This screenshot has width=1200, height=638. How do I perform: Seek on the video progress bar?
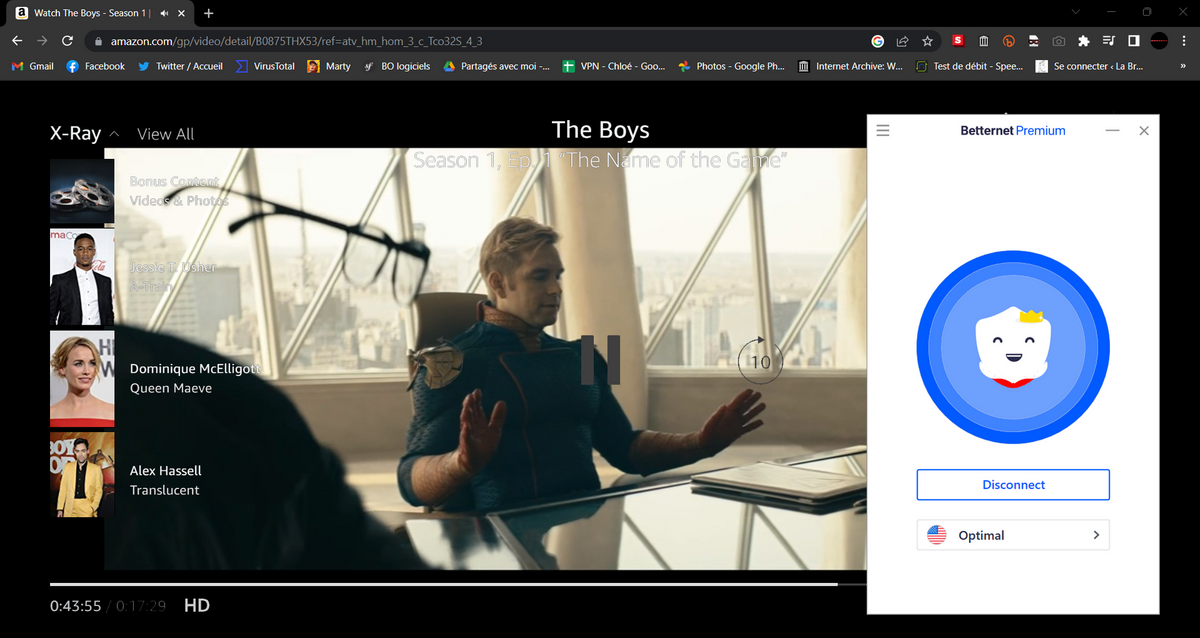[x=457, y=584]
